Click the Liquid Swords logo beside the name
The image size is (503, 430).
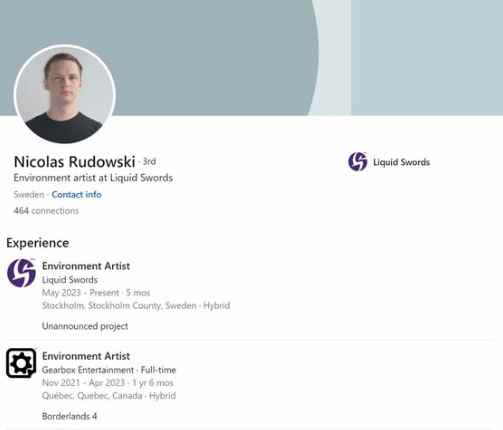coord(358,162)
